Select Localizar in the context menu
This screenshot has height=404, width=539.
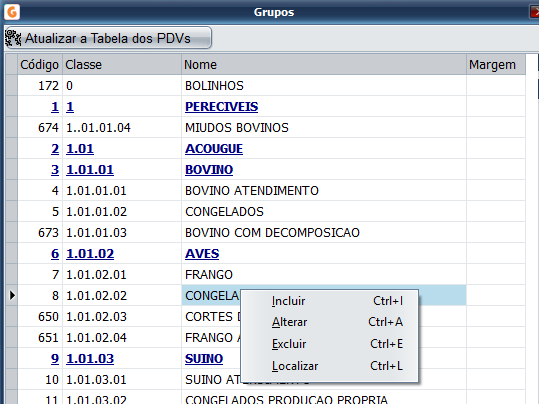point(329,366)
